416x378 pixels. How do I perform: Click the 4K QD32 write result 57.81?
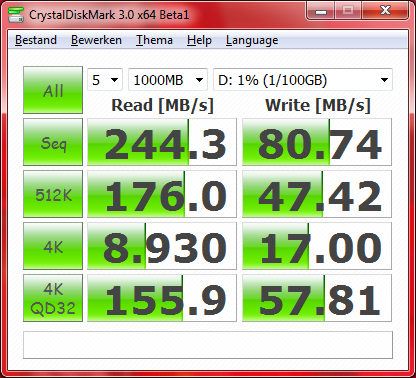(x=317, y=298)
